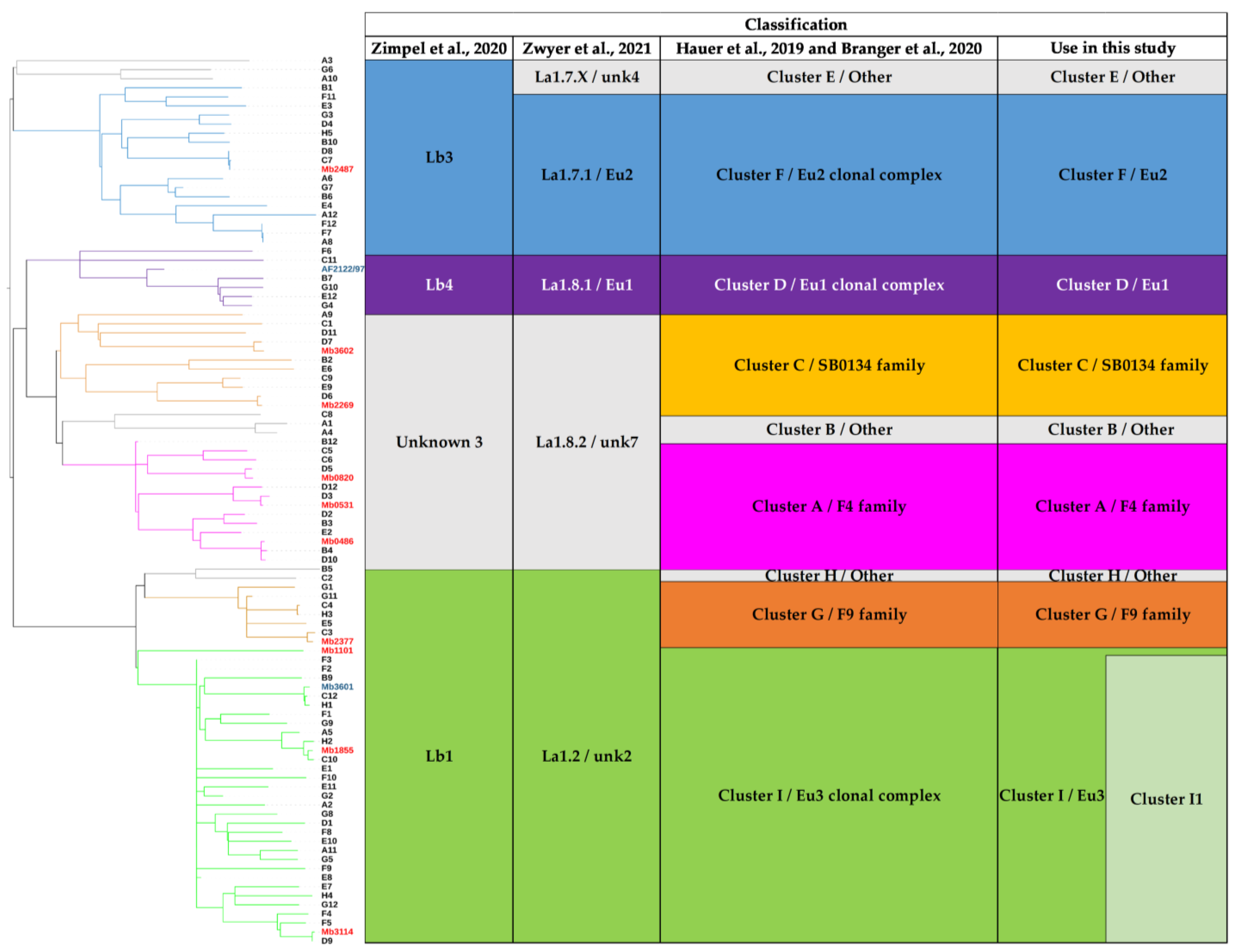Image resolution: width=1236 pixels, height=952 pixels.
Task: Click the blue Lb3 cell
Action: tap(438, 157)
